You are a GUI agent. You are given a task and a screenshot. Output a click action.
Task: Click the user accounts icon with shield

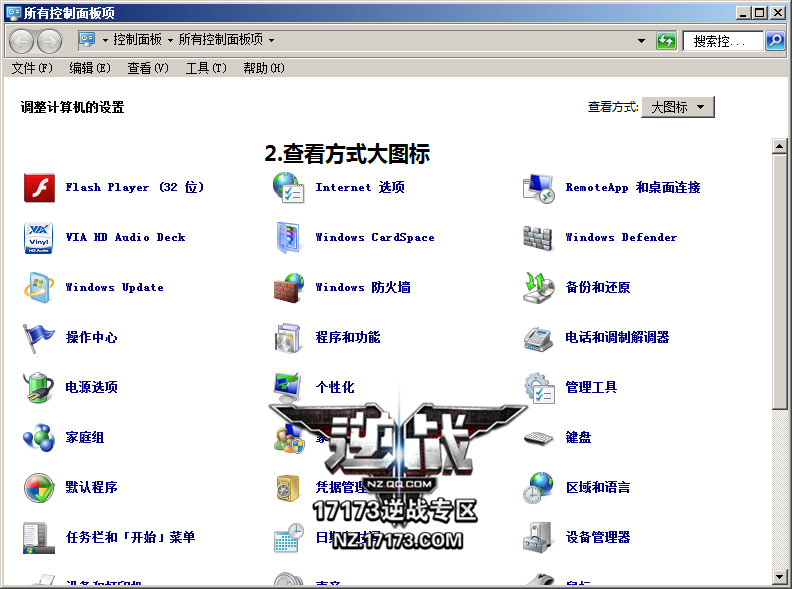click(289, 438)
